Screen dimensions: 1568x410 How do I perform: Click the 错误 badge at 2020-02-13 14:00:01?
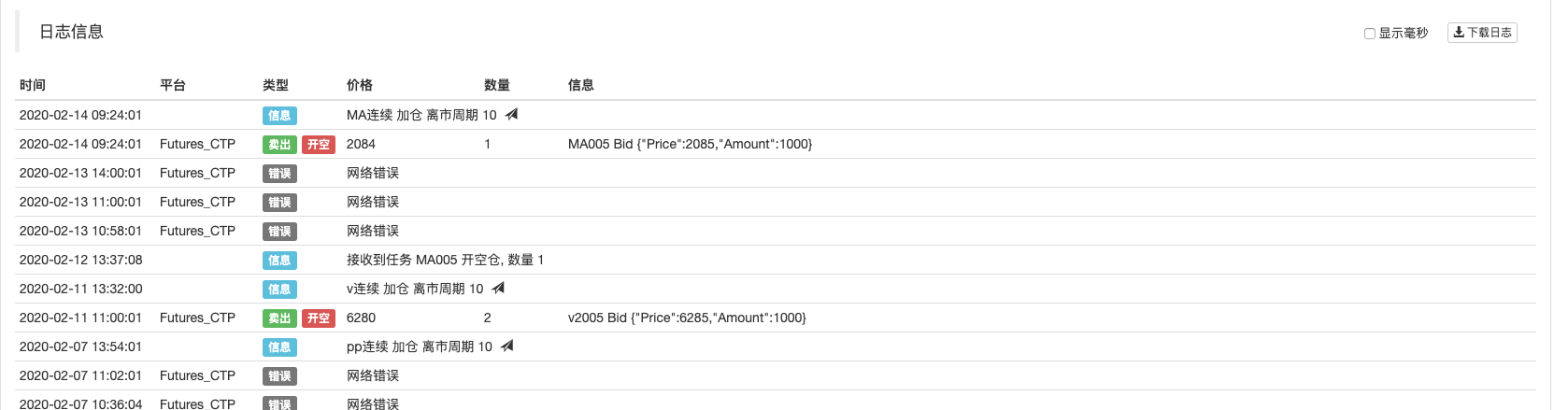point(279,174)
